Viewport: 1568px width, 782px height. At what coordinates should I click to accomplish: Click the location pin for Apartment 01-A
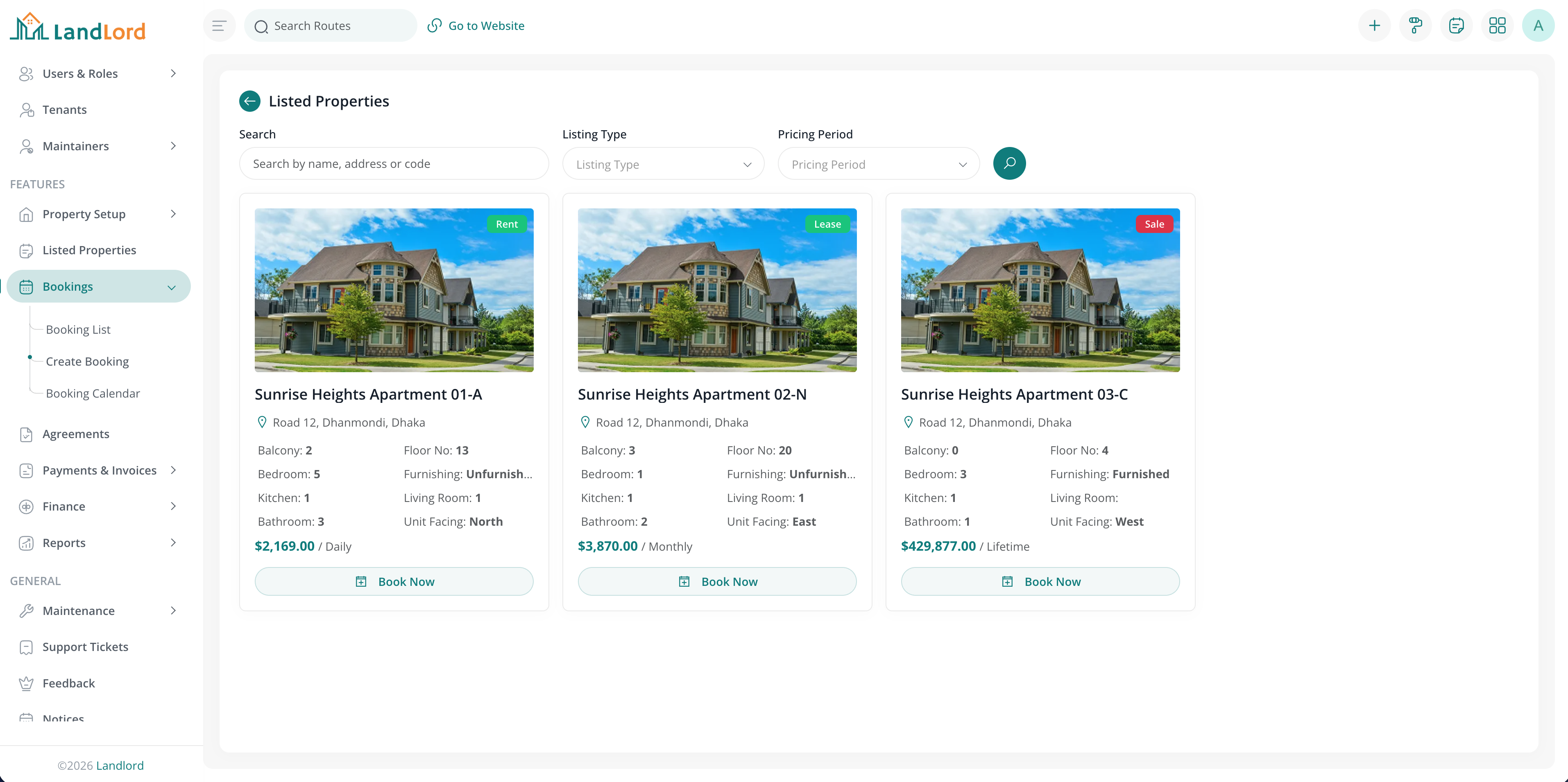click(x=262, y=422)
